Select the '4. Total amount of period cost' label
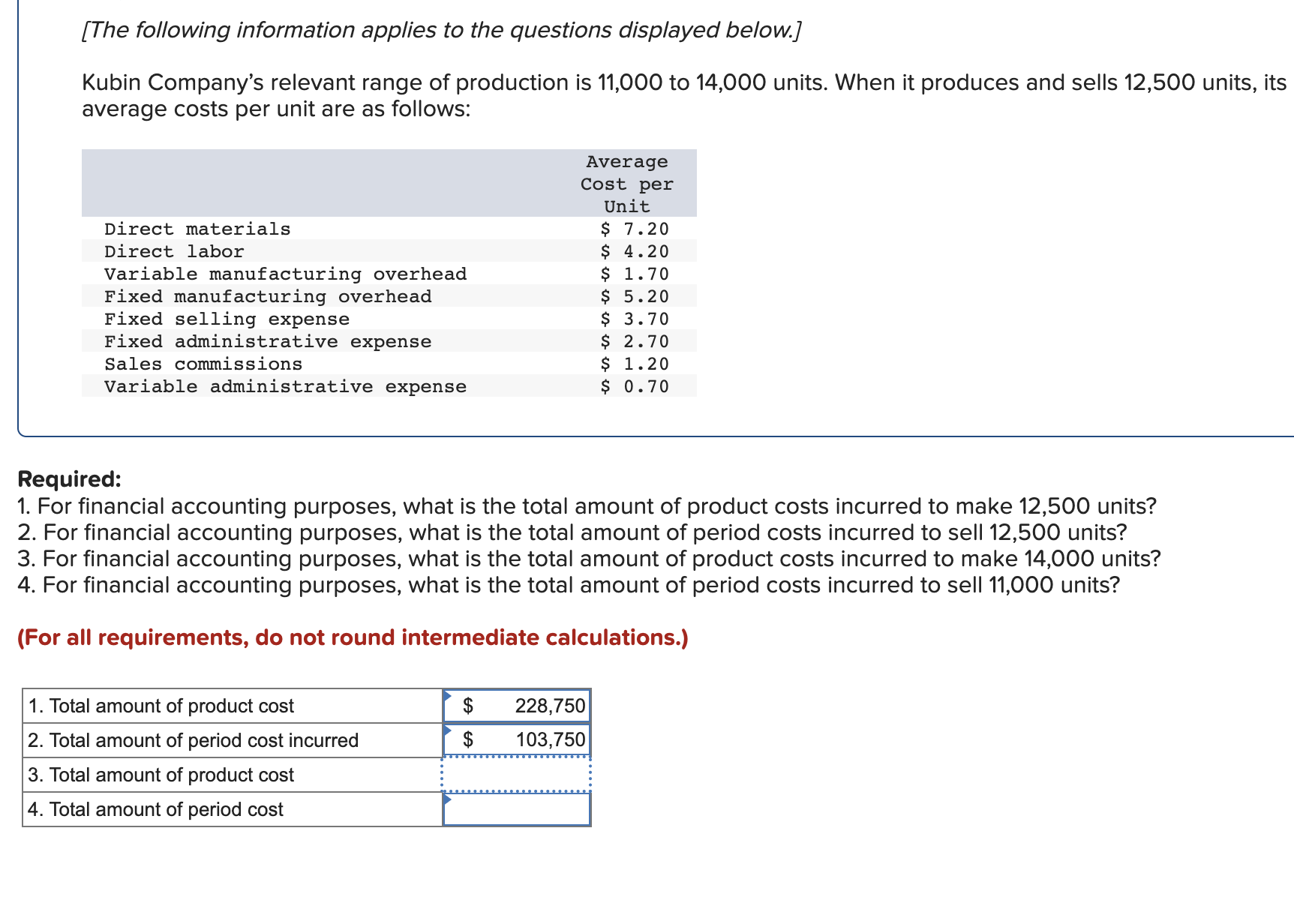 coord(156,809)
